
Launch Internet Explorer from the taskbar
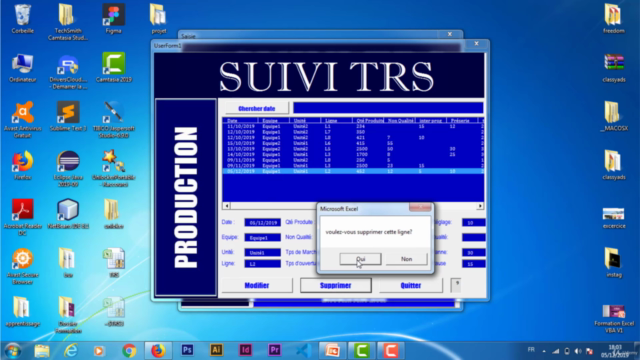pos(71,351)
